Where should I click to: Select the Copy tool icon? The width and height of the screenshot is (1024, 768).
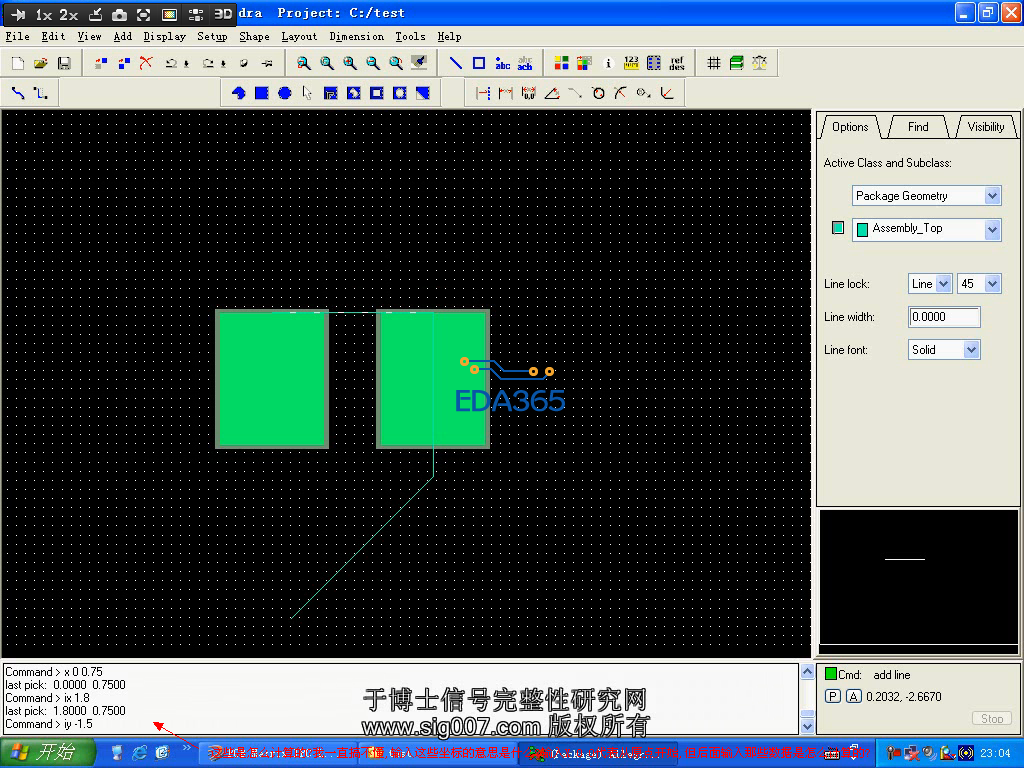point(124,63)
